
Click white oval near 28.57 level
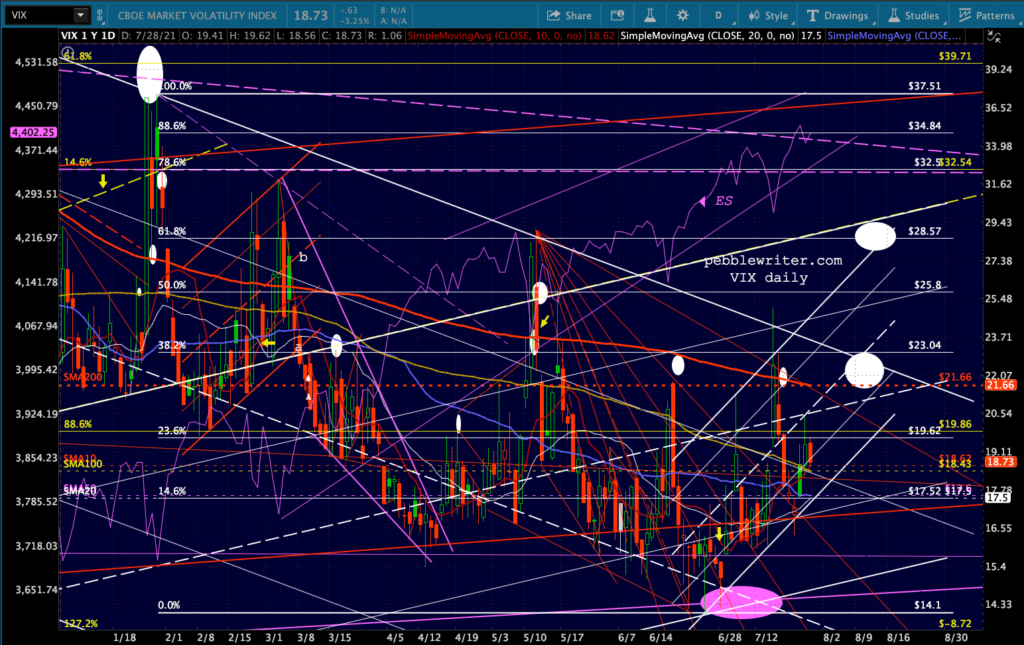pyautogui.click(x=876, y=236)
